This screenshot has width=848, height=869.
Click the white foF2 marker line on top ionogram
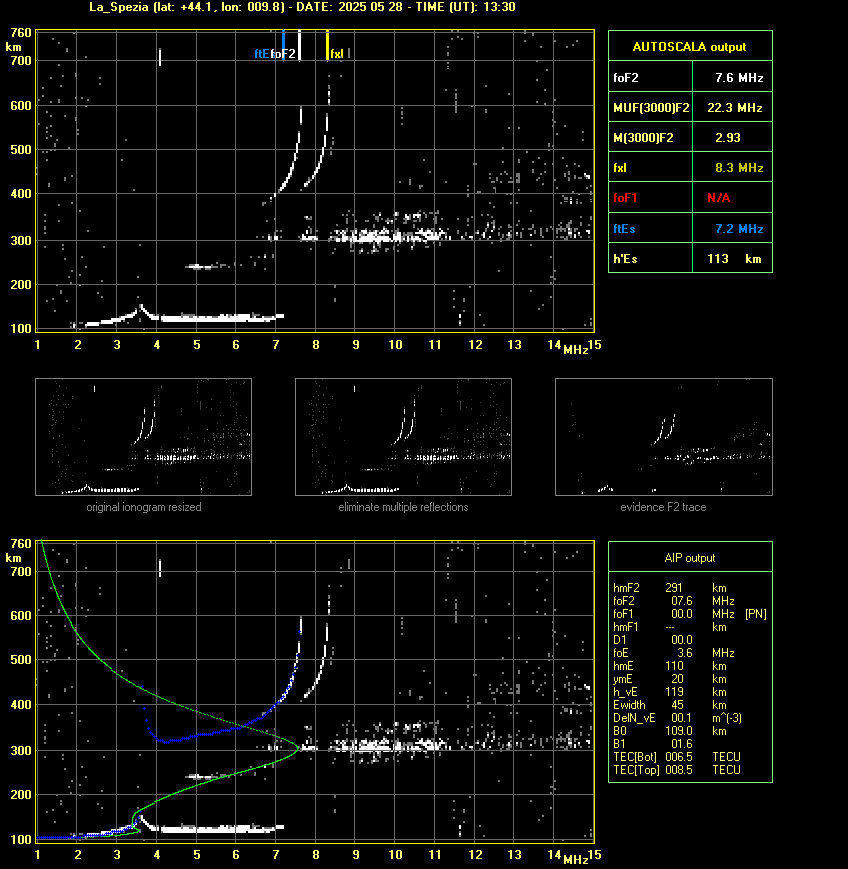[299, 45]
